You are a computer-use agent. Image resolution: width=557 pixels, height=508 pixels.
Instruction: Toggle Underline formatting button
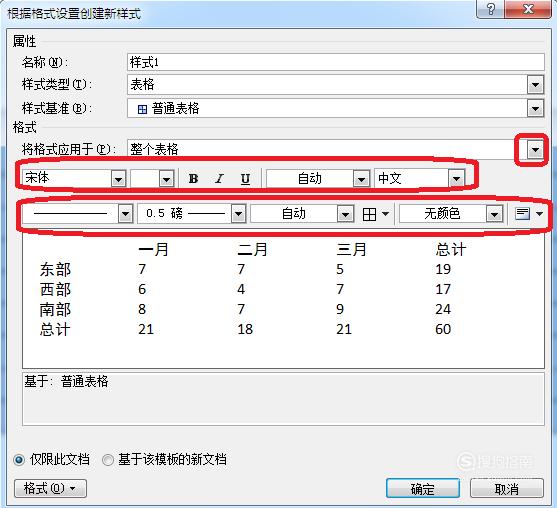click(x=245, y=178)
